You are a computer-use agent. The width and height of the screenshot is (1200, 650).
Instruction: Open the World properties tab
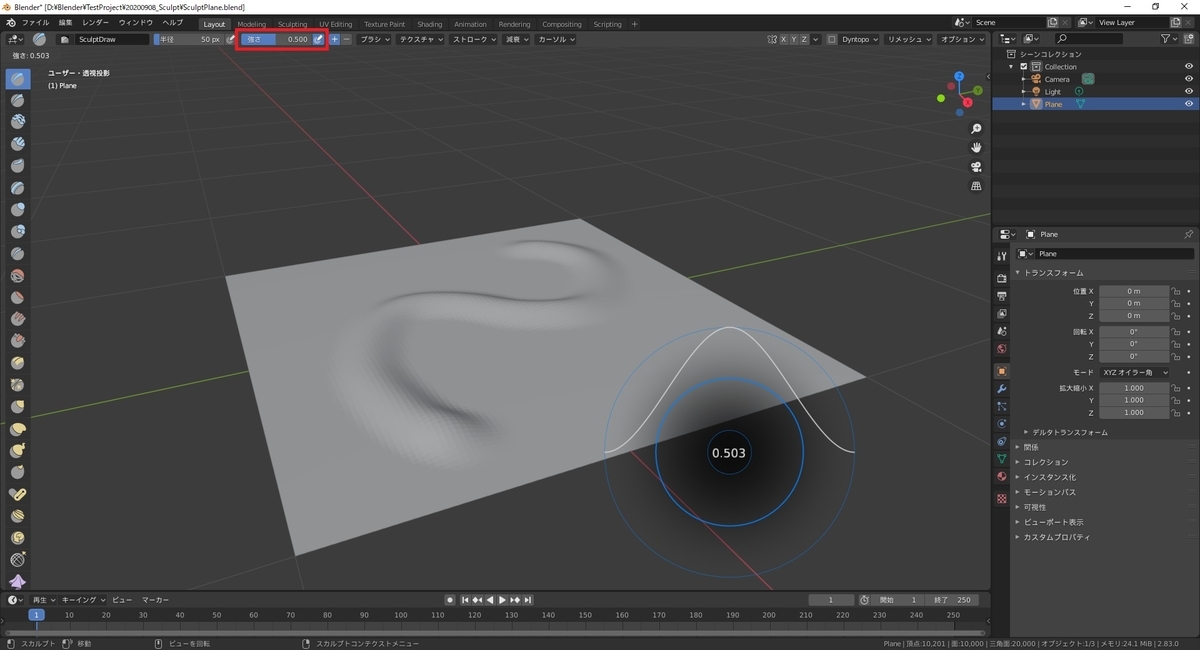(1002, 349)
